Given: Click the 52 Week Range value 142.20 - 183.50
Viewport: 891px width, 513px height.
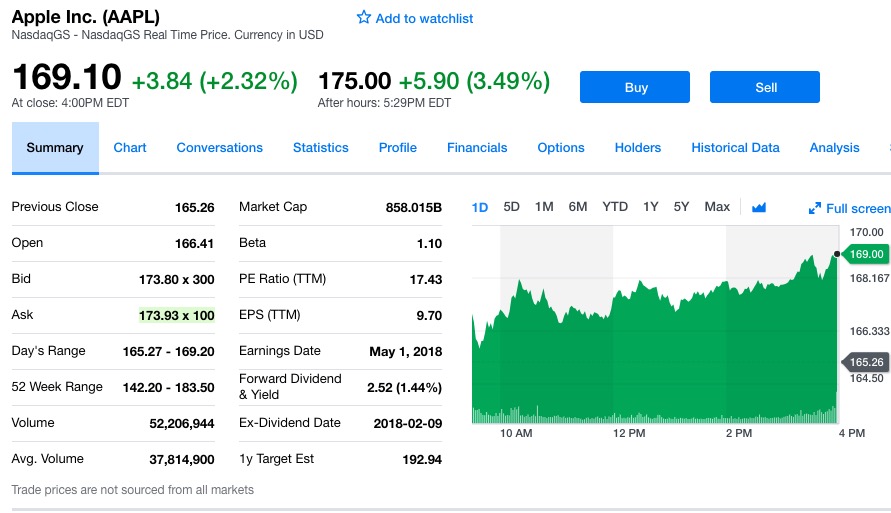Looking at the screenshot, I should point(169,387).
